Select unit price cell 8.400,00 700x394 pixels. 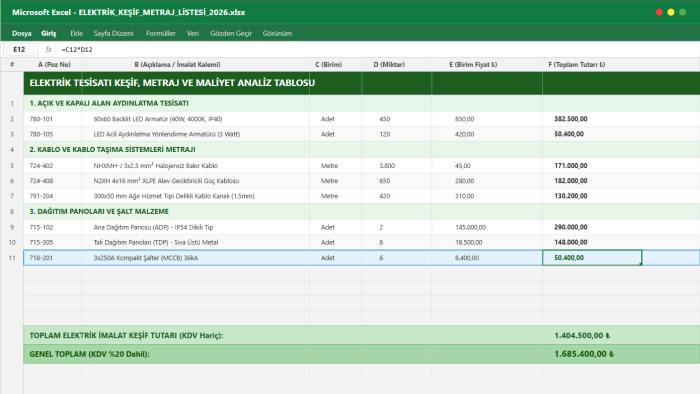467,258
